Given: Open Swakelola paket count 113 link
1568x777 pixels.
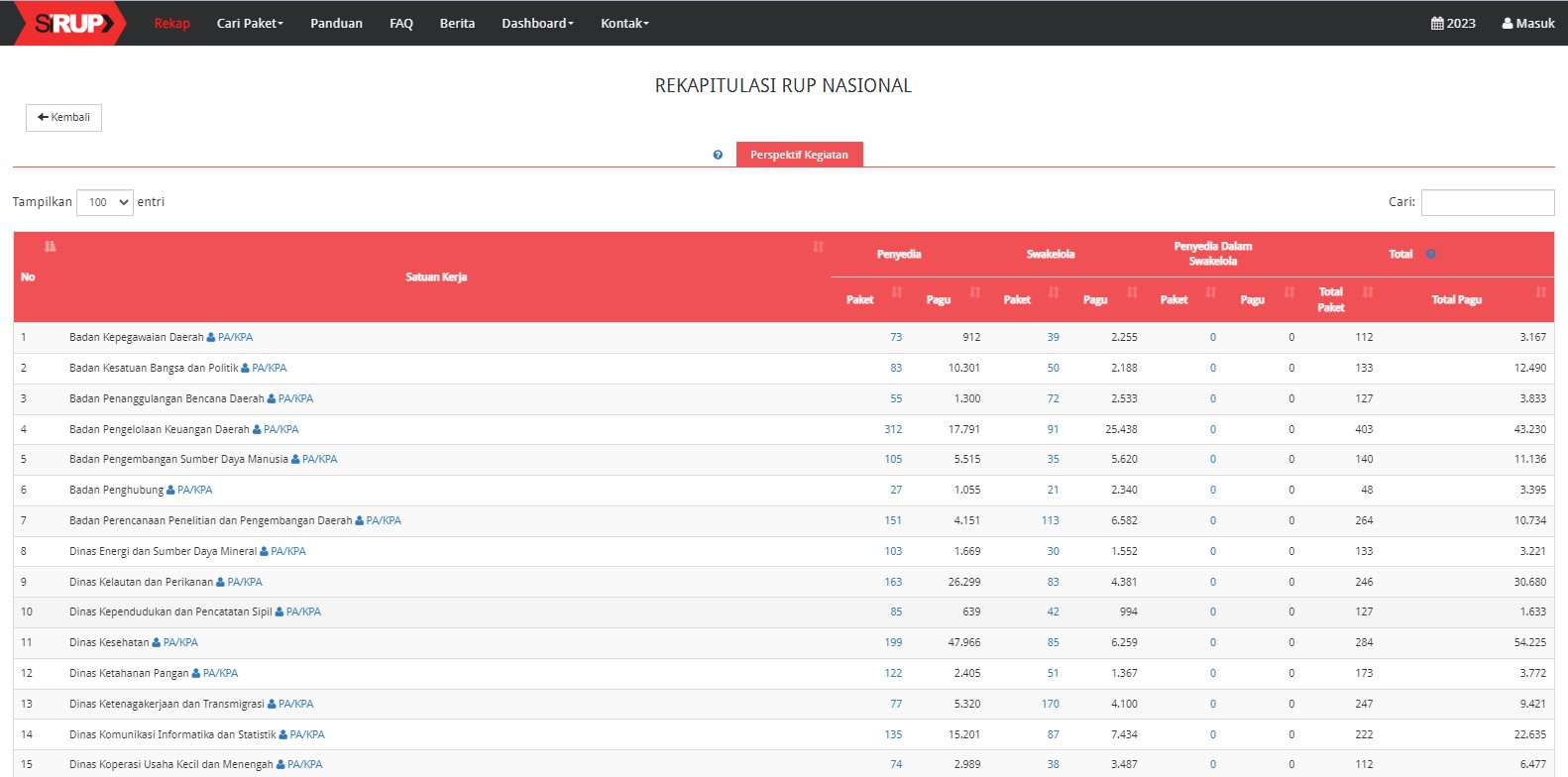Looking at the screenshot, I should click(x=1051, y=520).
